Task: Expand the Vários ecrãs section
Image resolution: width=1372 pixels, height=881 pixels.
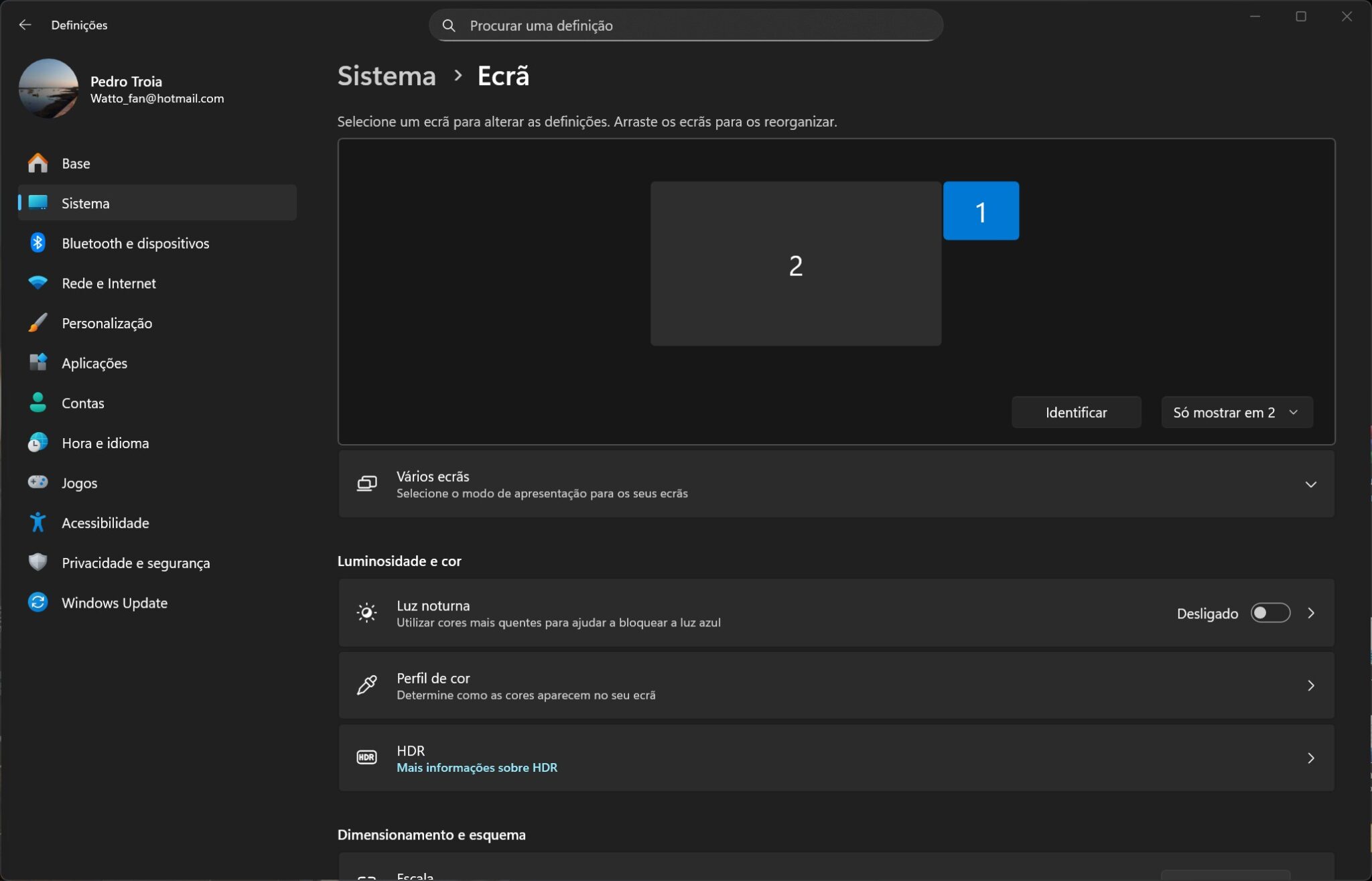Action: 1310,484
